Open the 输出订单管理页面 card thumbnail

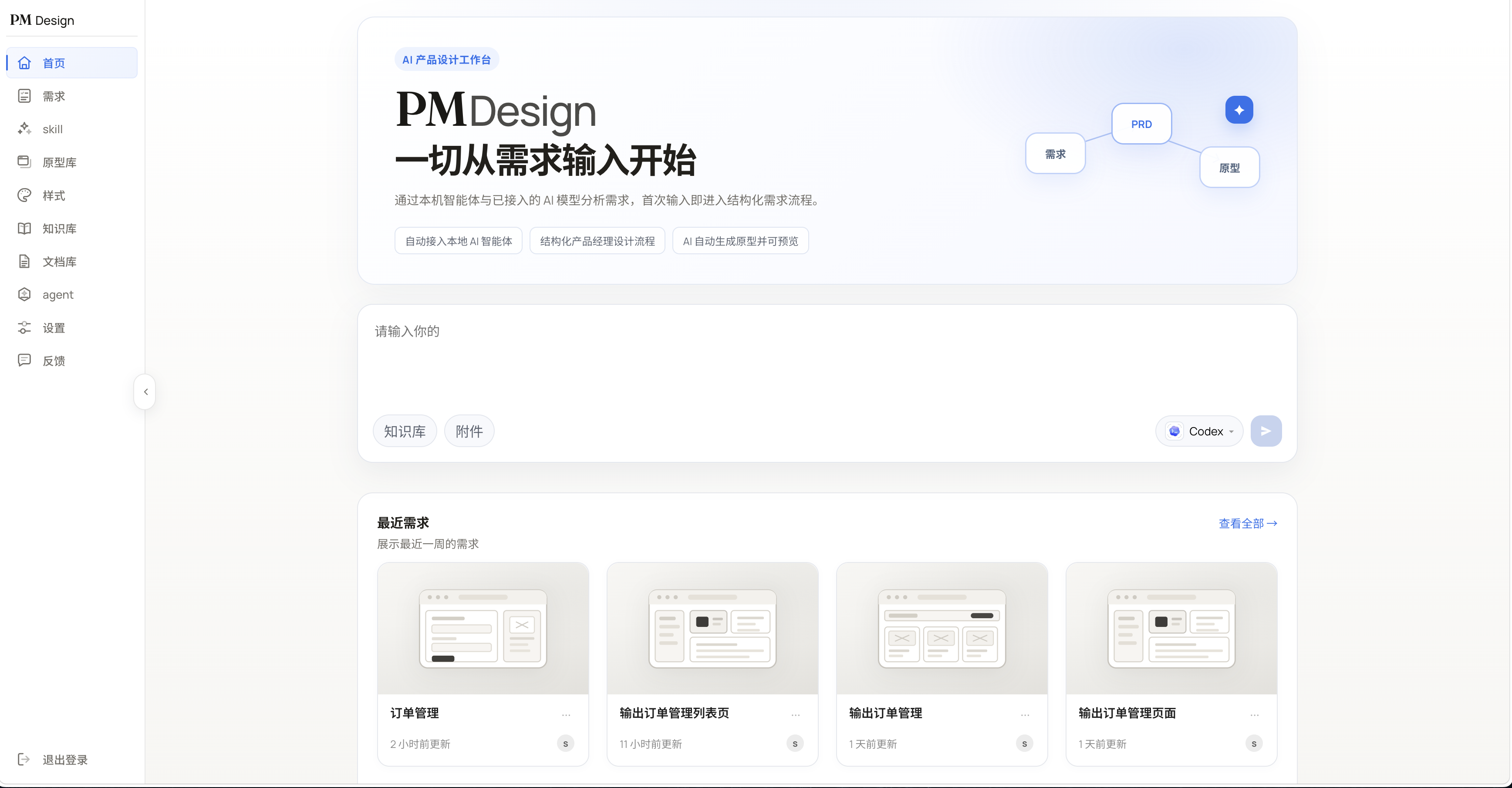(x=1171, y=628)
